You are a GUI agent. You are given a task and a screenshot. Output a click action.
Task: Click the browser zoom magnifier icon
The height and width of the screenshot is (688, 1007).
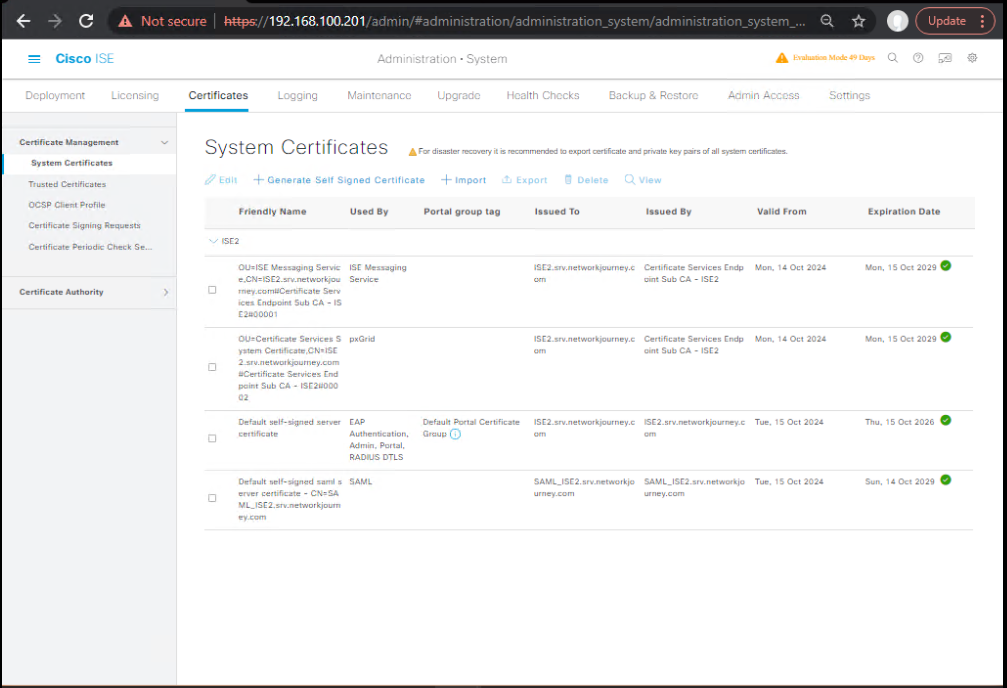pyautogui.click(x=827, y=21)
